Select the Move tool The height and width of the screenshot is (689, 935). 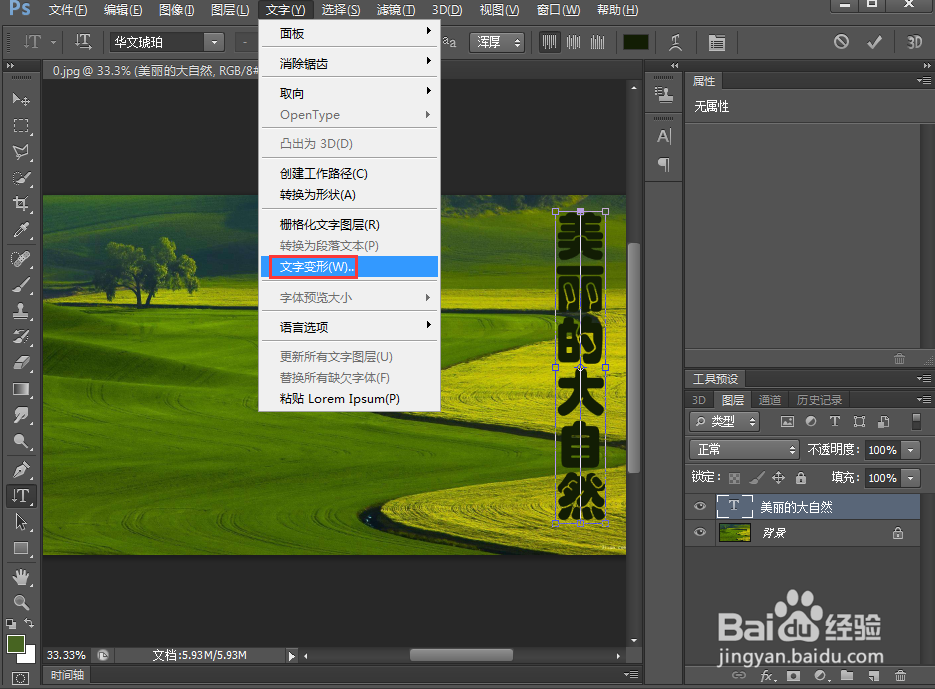pyautogui.click(x=22, y=99)
